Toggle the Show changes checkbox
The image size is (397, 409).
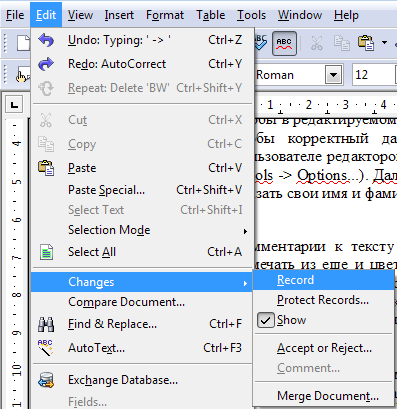point(266,320)
